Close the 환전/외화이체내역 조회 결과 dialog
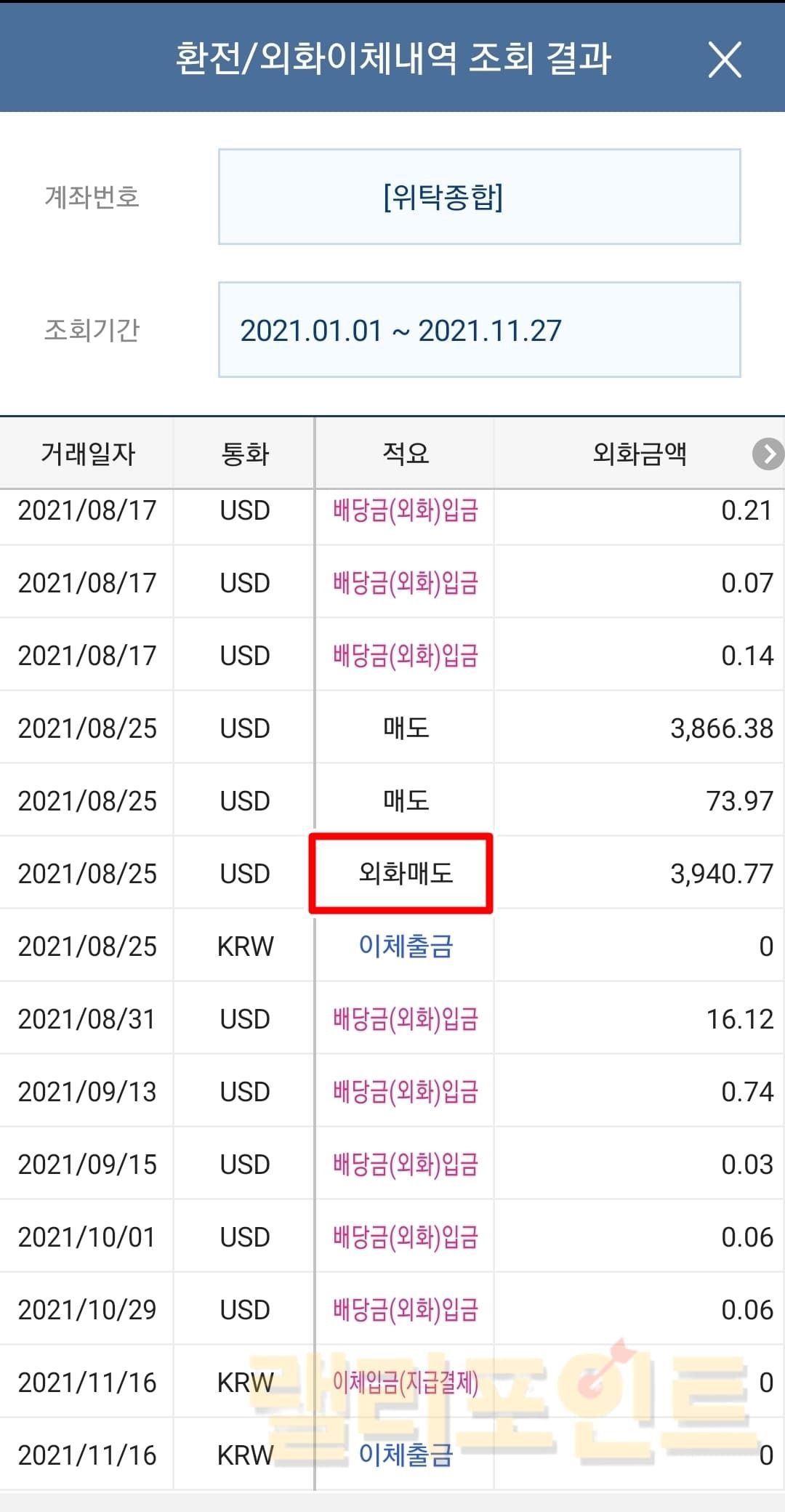The width and height of the screenshot is (785, 1512). click(x=725, y=59)
